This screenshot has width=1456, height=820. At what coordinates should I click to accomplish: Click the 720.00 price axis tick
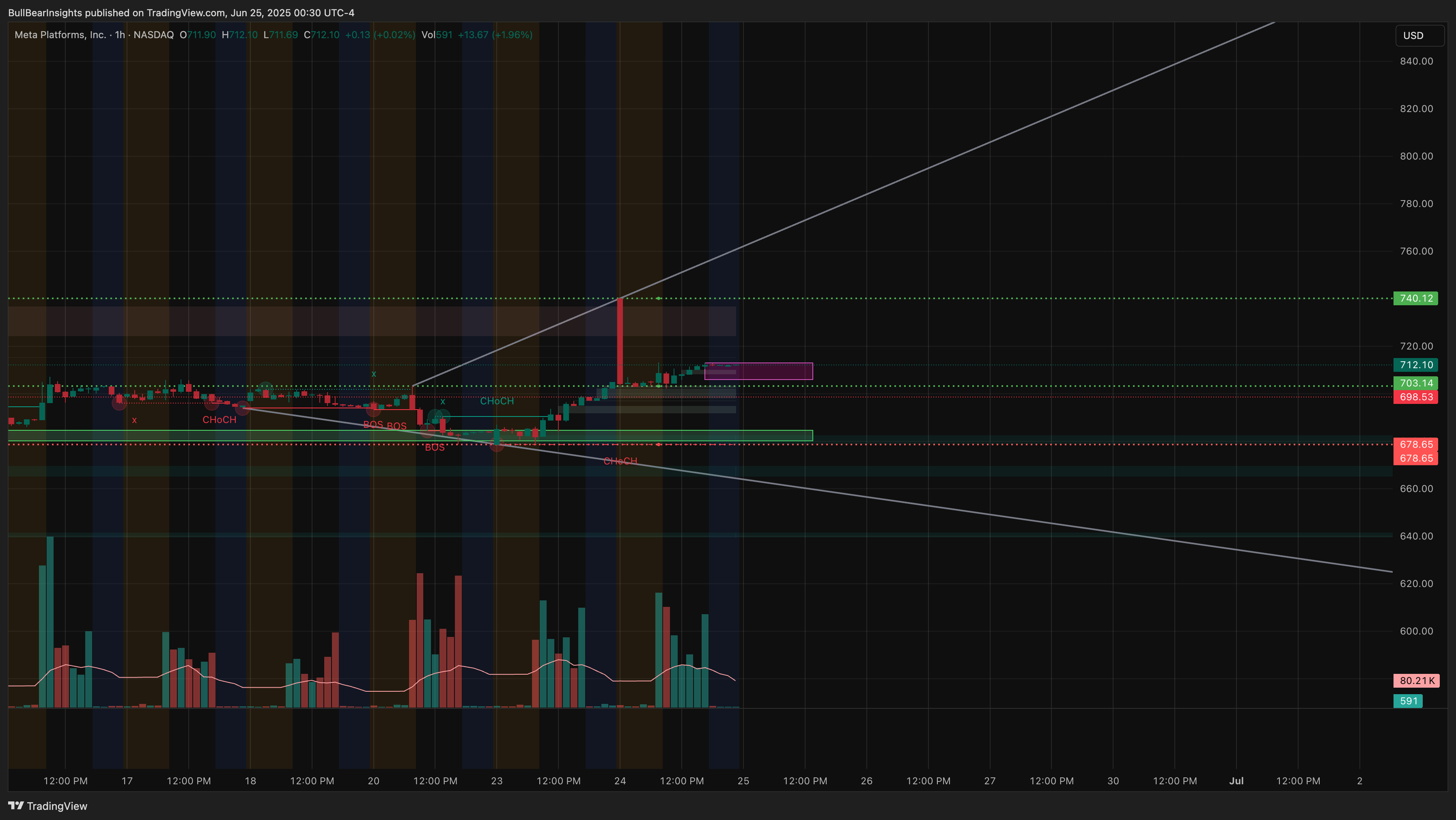(x=1416, y=346)
